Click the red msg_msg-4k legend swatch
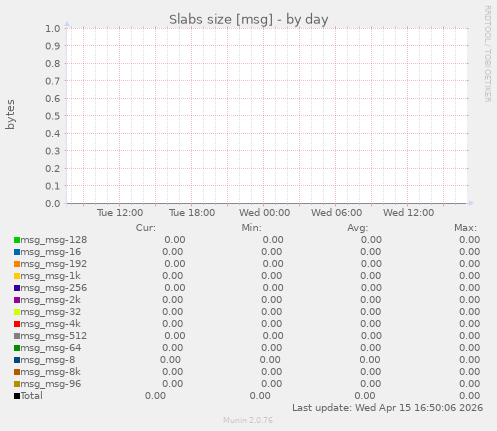The image size is (497, 431). click(x=17, y=324)
